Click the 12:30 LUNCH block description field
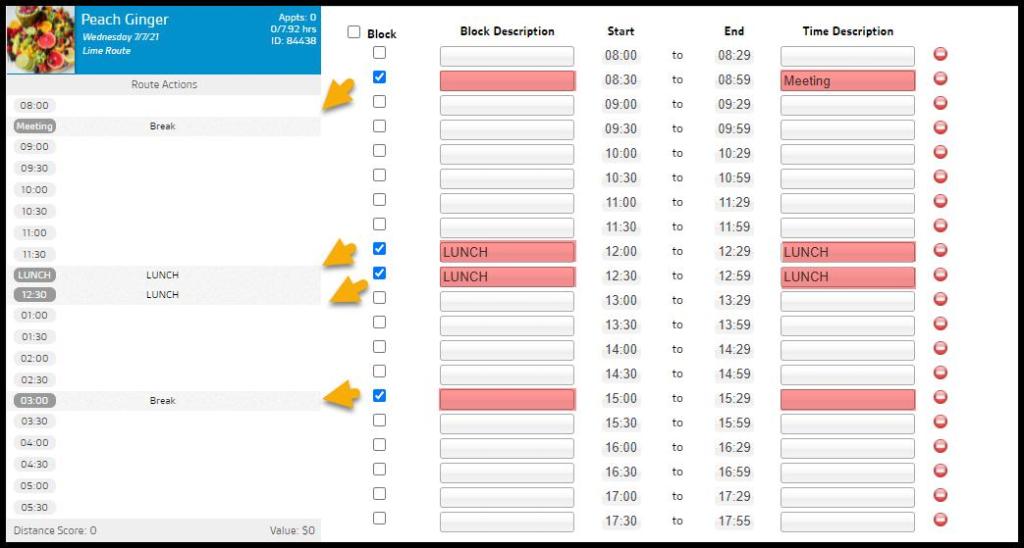The height and width of the screenshot is (548, 1024). pos(507,277)
